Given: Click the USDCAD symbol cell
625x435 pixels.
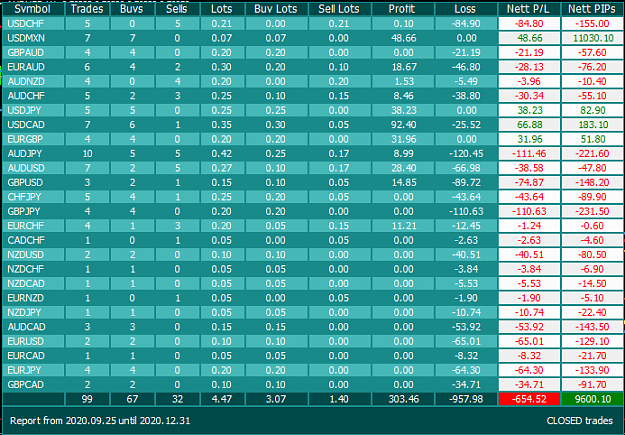Looking at the screenshot, I should click(x=33, y=125).
